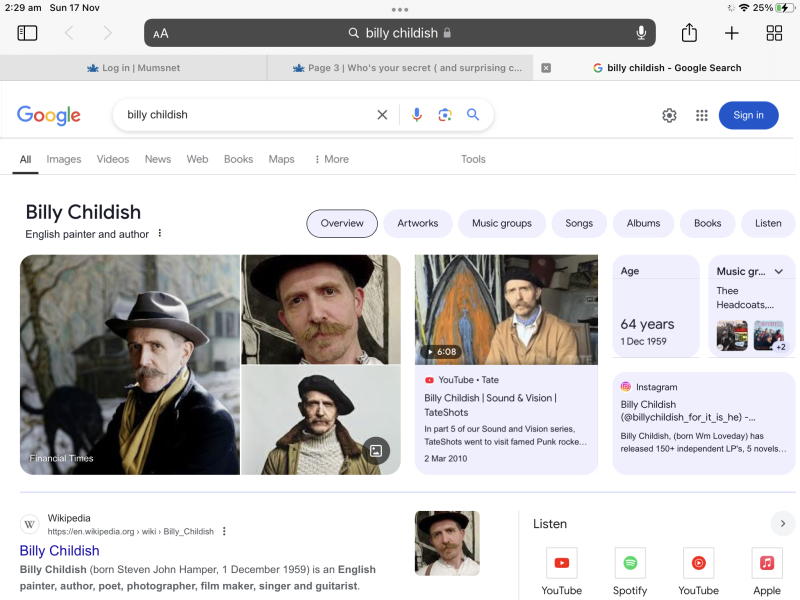
Task: Open the Wikipedia result thumbnail image
Action: [447, 543]
